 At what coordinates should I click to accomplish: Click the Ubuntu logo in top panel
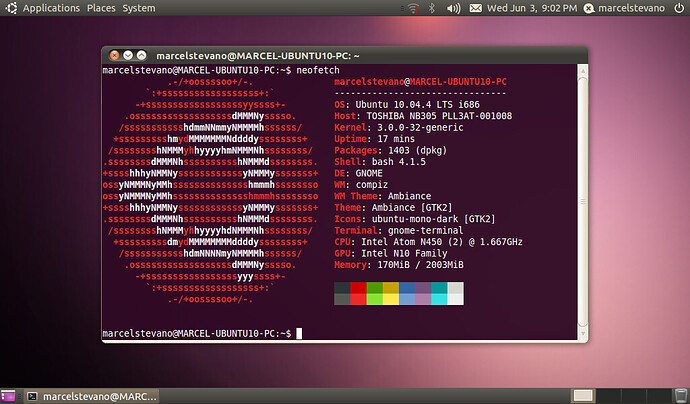[11, 8]
